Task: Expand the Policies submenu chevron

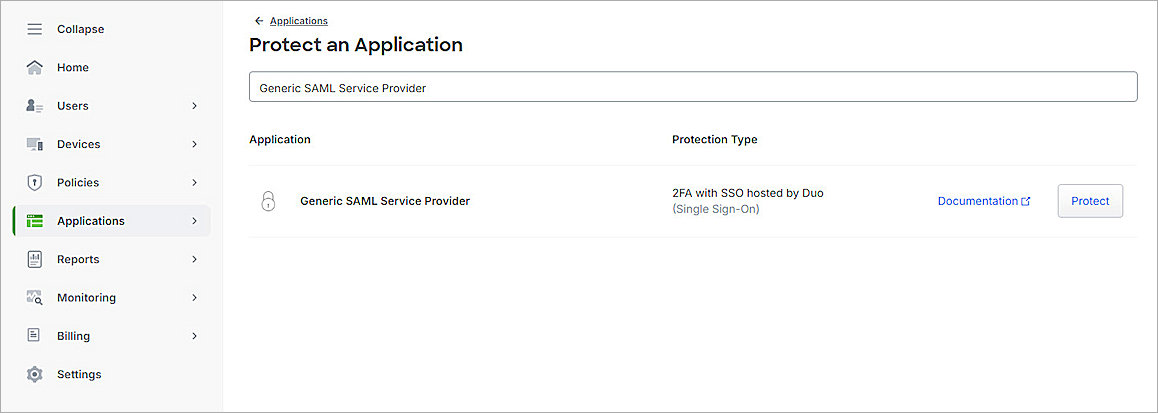Action: (195, 182)
